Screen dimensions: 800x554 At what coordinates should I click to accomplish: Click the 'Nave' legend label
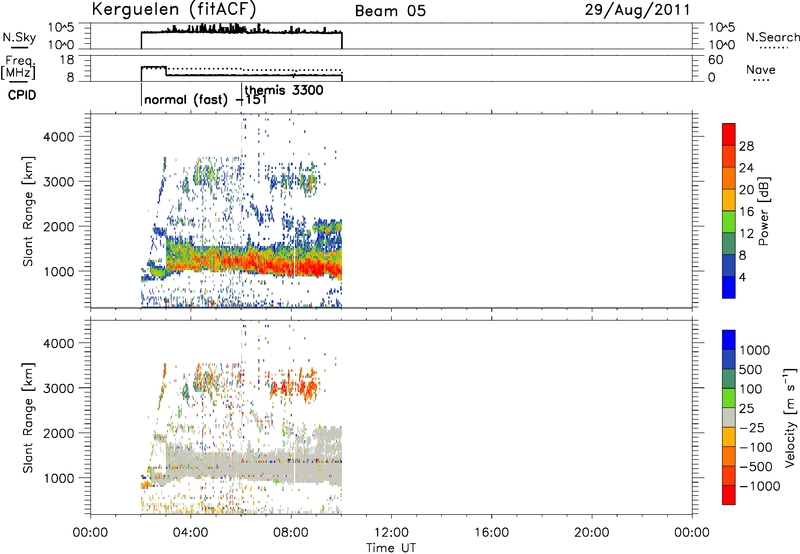(760, 69)
